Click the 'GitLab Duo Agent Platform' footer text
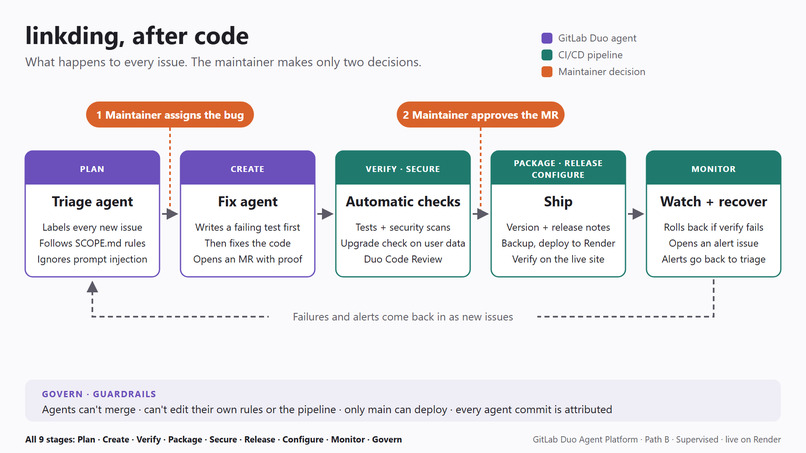The width and height of the screenshot is (806, 453). pos(656,440)
